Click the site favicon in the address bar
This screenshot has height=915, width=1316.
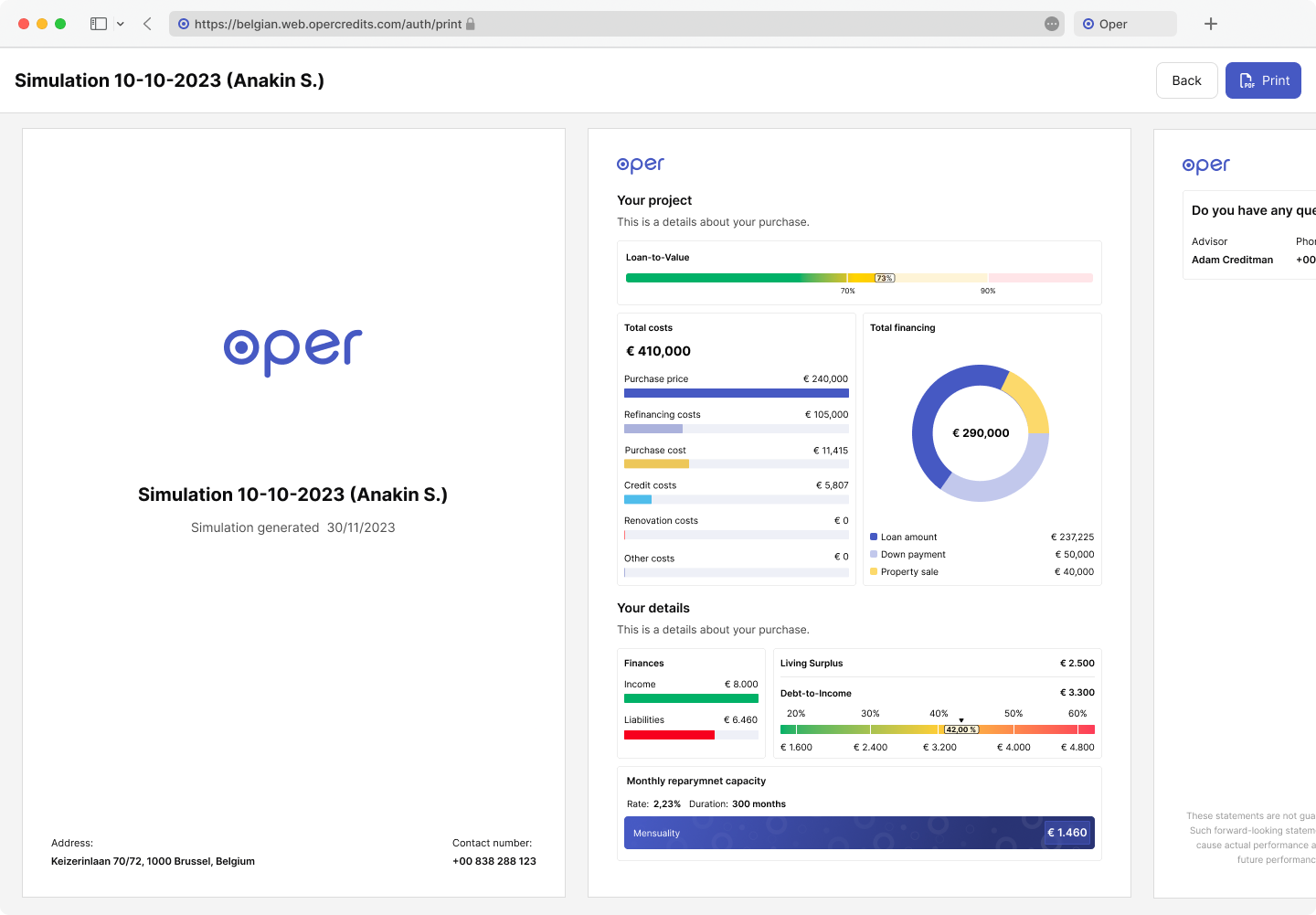184,24
